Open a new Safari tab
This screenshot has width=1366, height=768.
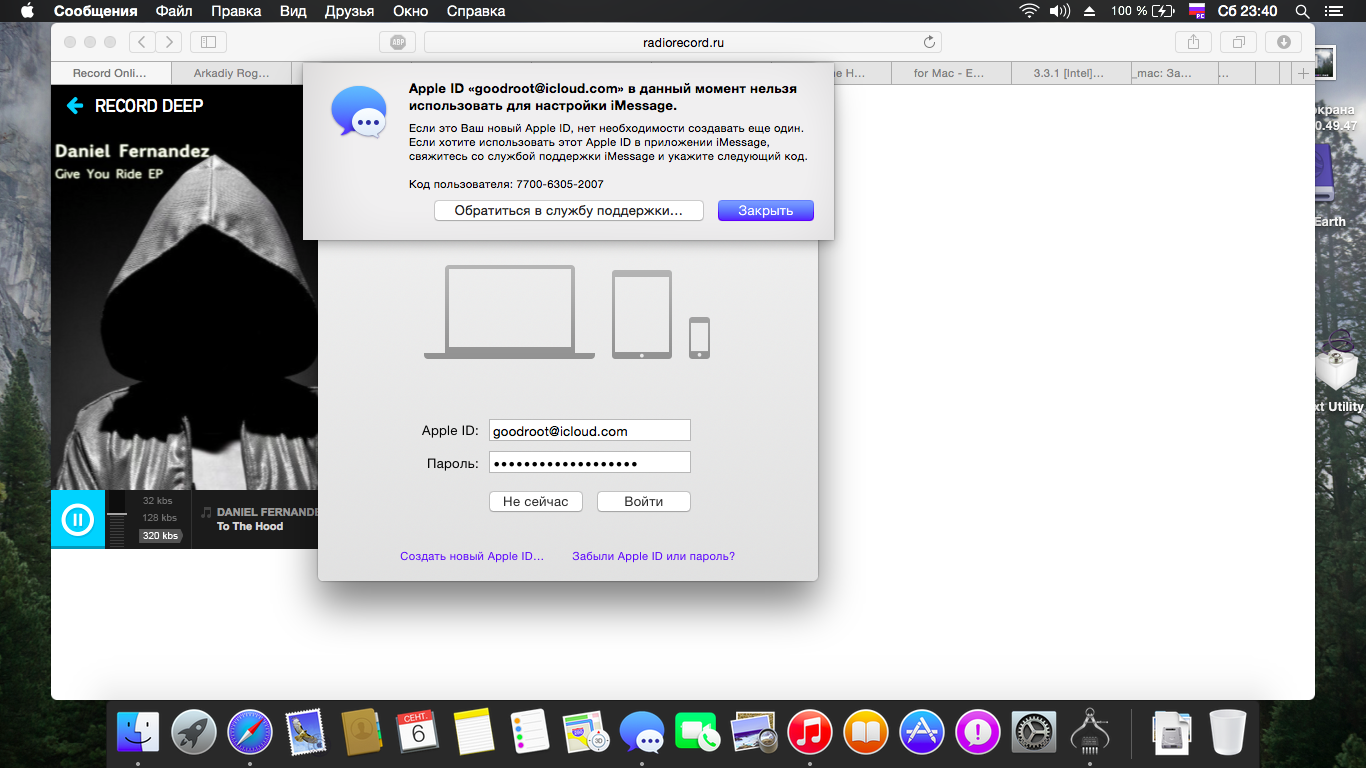coord(1302,73)
